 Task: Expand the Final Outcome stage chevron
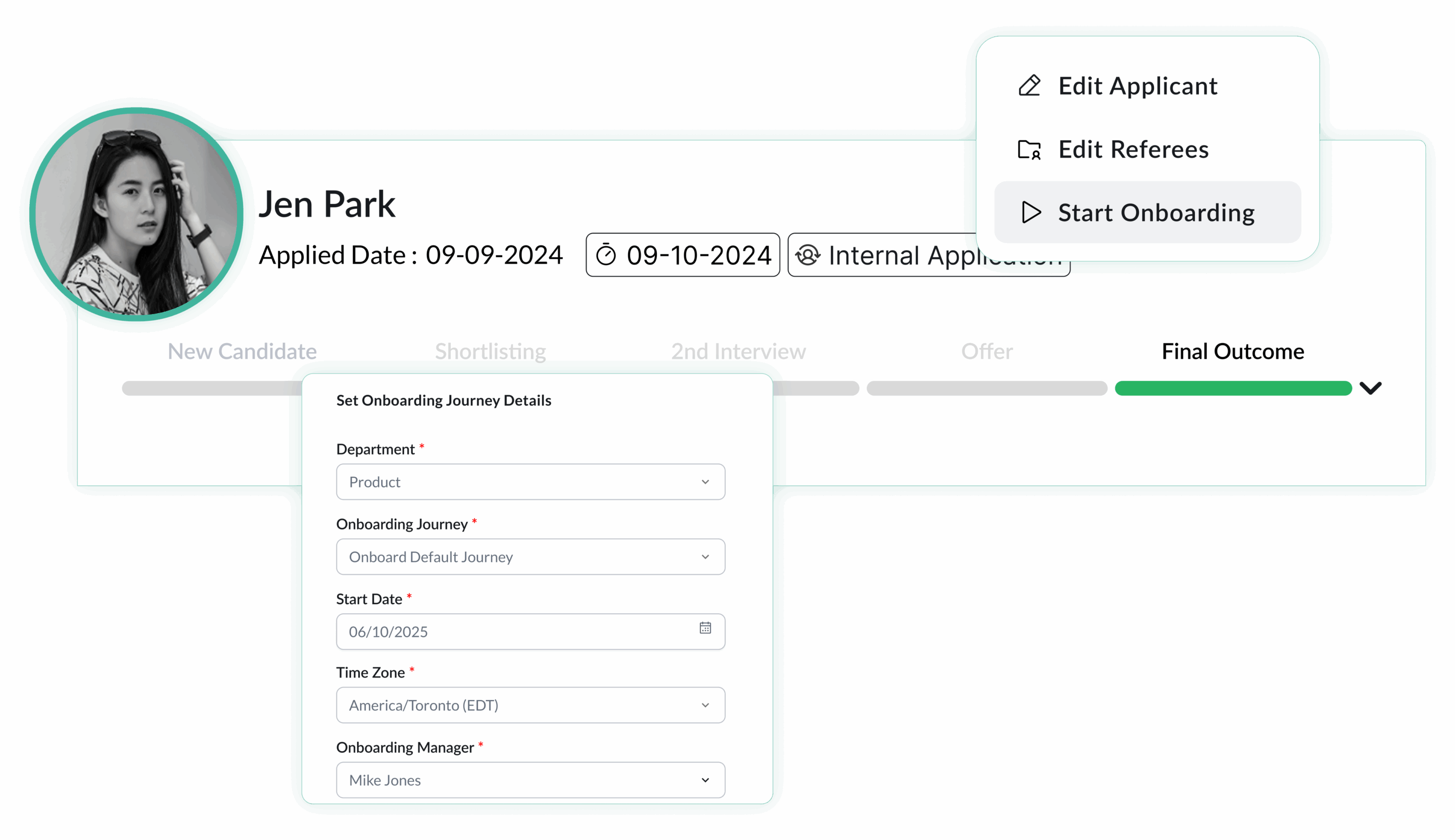1370,388
